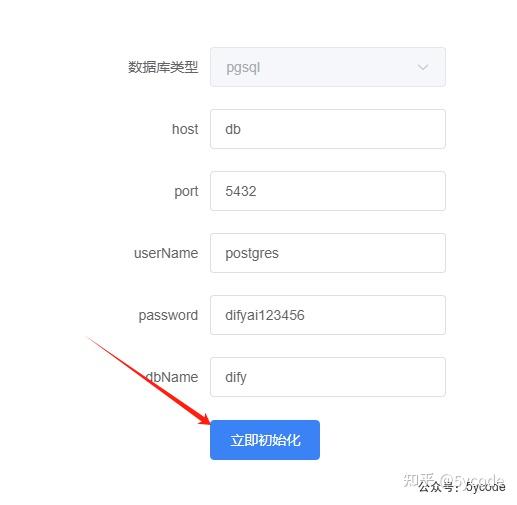Click the pgsql selected value text
The height and width of the screenshot is (505, 517).
243,68
